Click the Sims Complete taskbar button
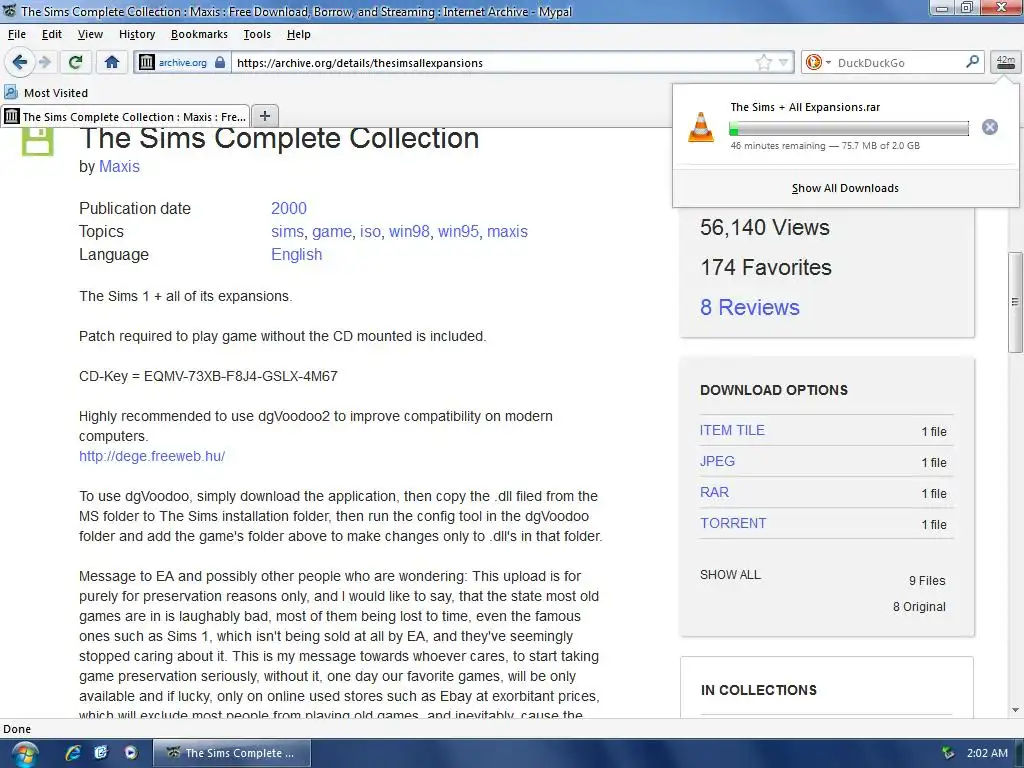 tap(232, 753)
